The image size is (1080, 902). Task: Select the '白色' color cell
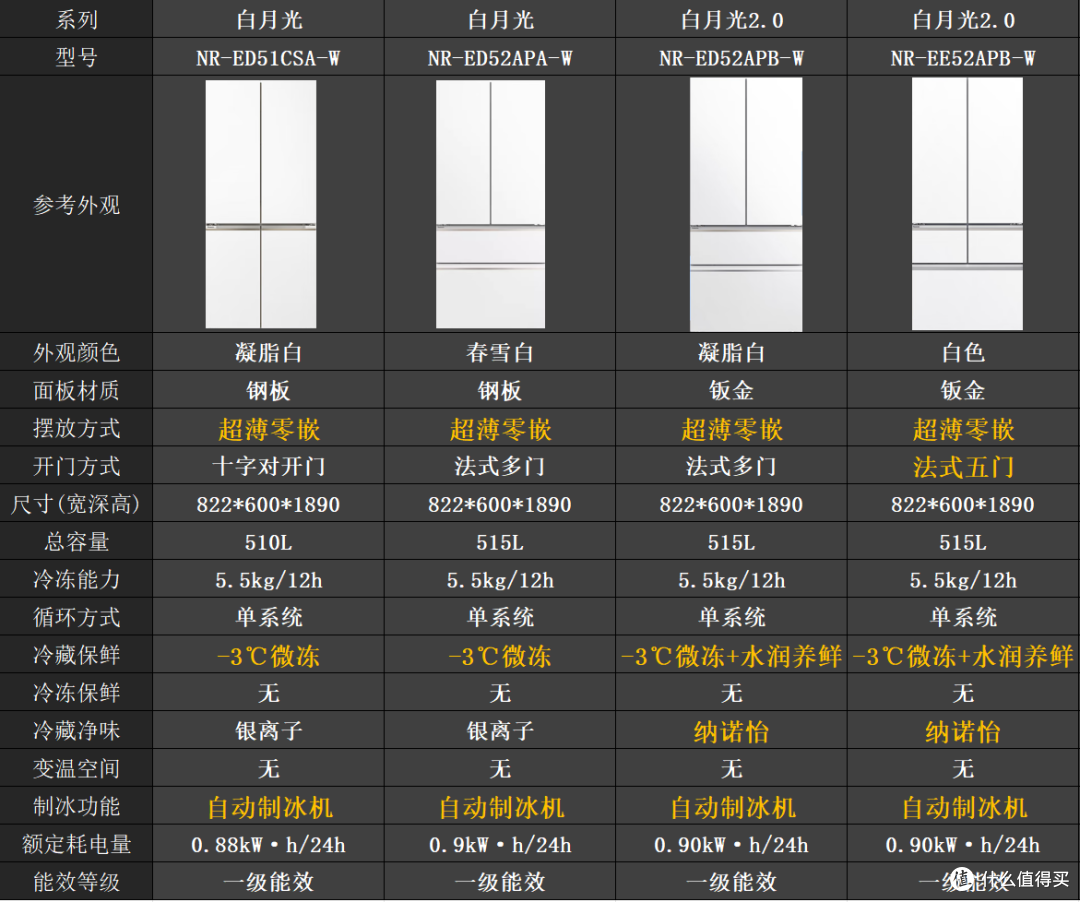click(x=963, y=353)
